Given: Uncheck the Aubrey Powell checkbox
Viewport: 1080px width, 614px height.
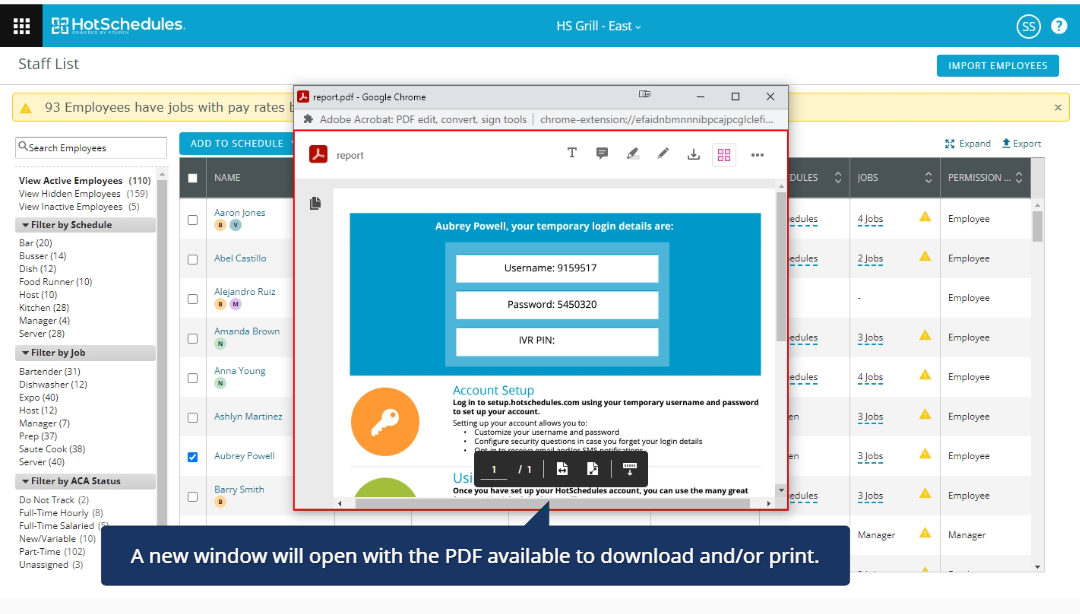Looking at the screenshot, I should pos(193,457).
